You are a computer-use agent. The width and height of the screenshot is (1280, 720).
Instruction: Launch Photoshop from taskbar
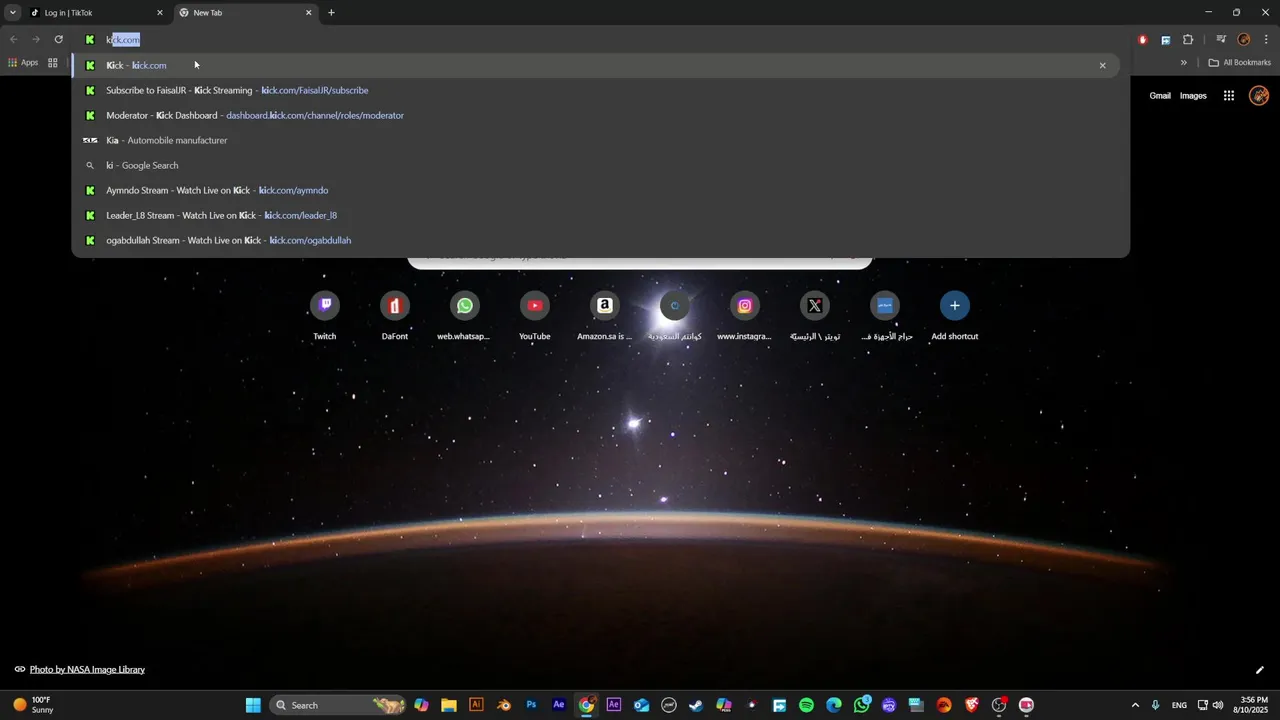(x=531, y=705)
